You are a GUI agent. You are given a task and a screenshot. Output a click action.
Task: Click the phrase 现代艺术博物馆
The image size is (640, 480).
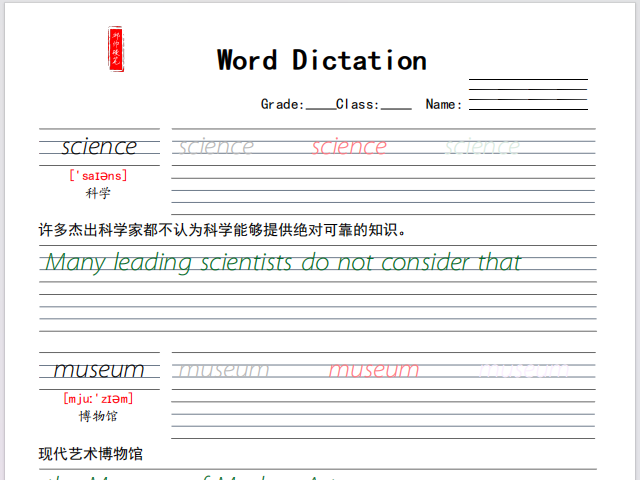pos(90,454)
